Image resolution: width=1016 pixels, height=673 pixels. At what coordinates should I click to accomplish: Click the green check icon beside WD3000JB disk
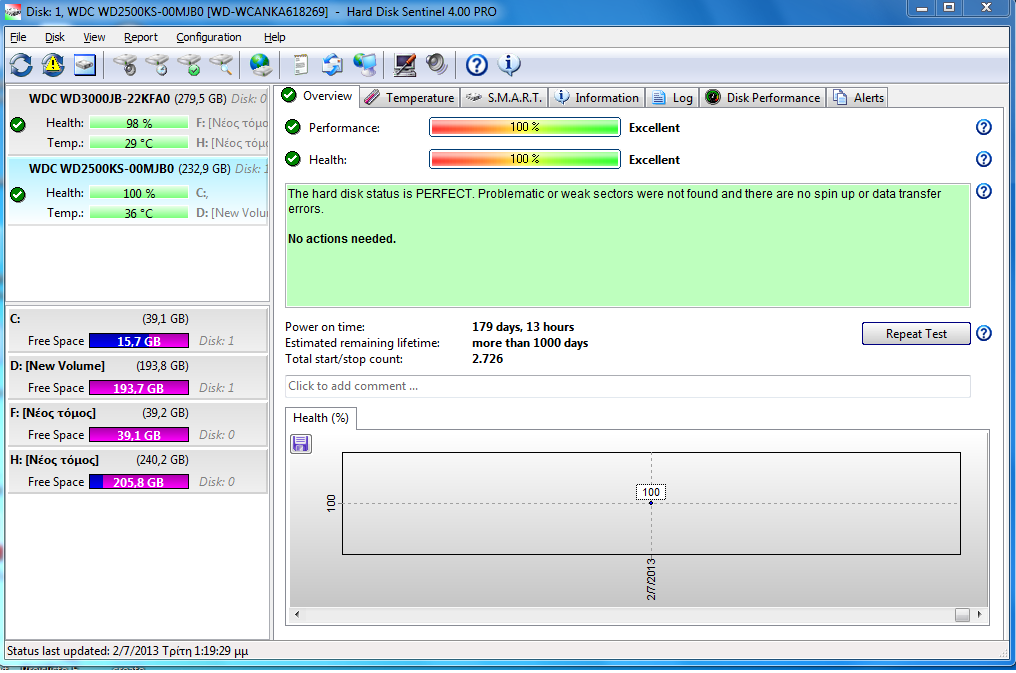(x=18, y=124)
